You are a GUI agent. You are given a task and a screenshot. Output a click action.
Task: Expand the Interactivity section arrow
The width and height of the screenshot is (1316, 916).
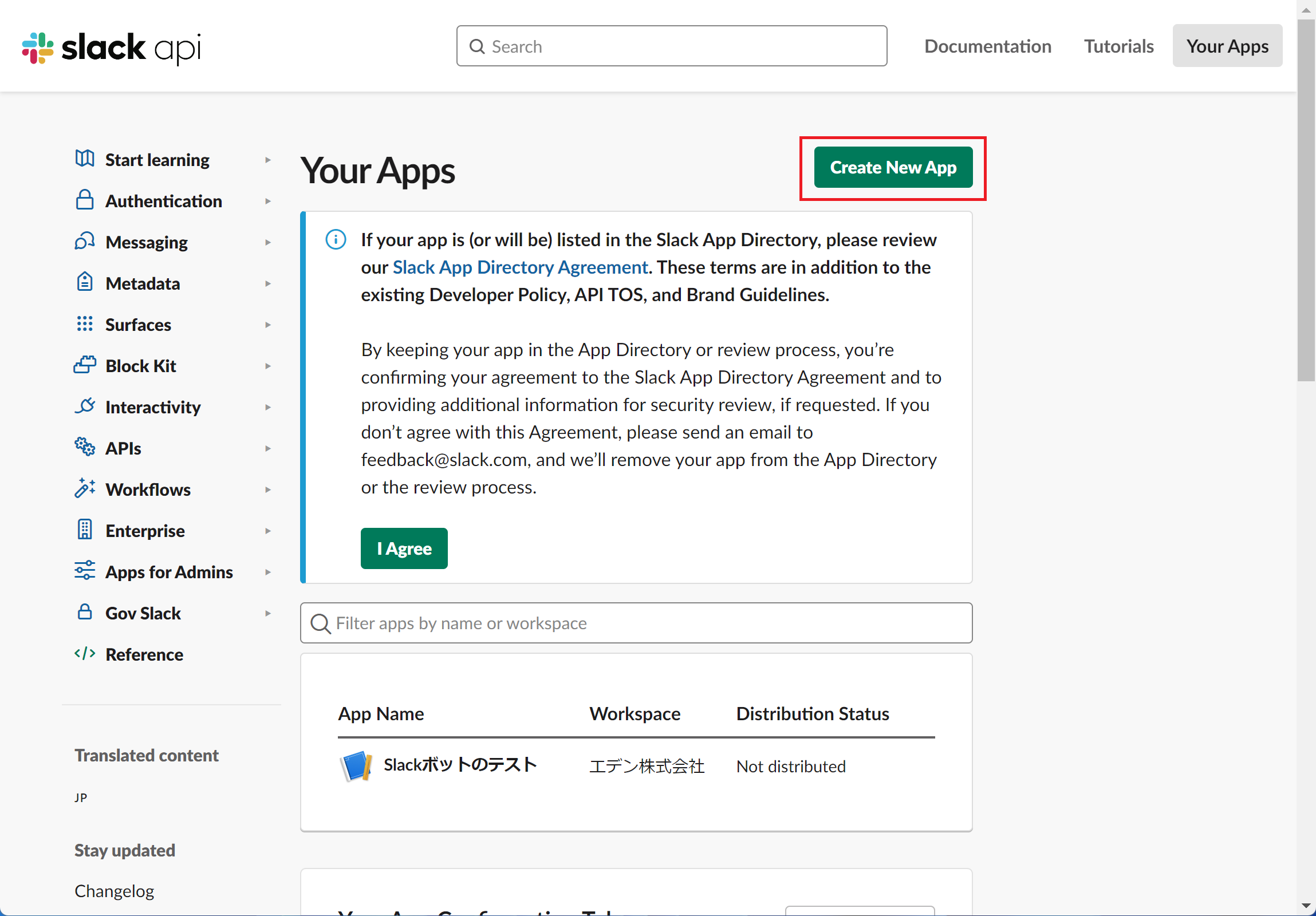[x=267, y=407]
